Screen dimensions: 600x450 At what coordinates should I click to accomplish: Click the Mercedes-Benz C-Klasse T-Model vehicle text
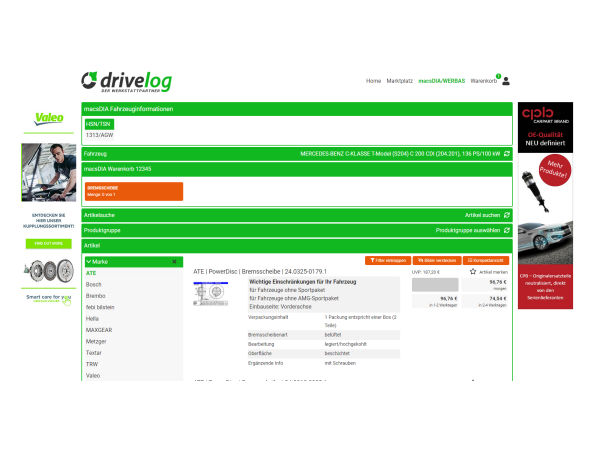coord(400,154)
